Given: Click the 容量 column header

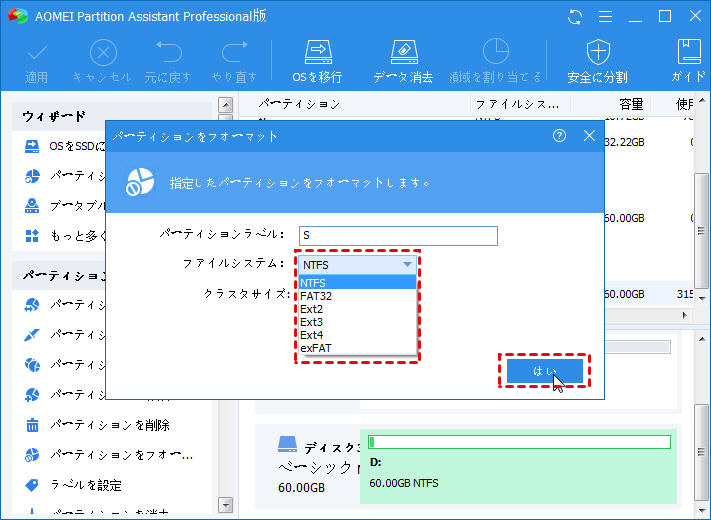Looking at the screenshot, I should [631, 104].
